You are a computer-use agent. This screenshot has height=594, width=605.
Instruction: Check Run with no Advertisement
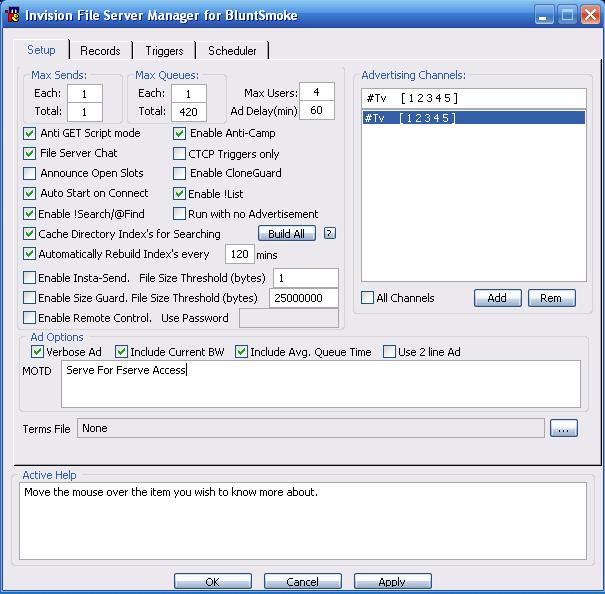click(179, 213)
